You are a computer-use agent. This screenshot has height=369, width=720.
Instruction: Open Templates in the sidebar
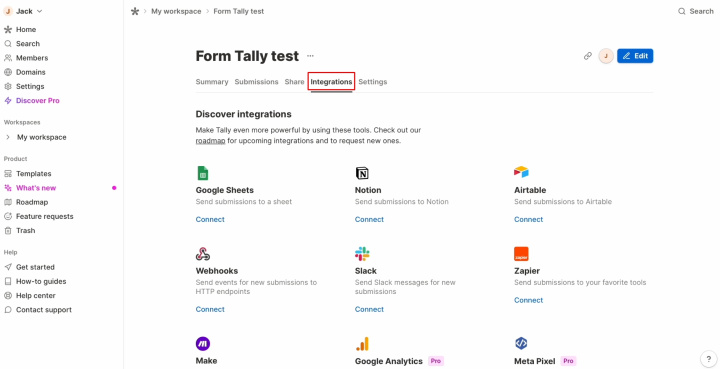[x=34, y=173]
